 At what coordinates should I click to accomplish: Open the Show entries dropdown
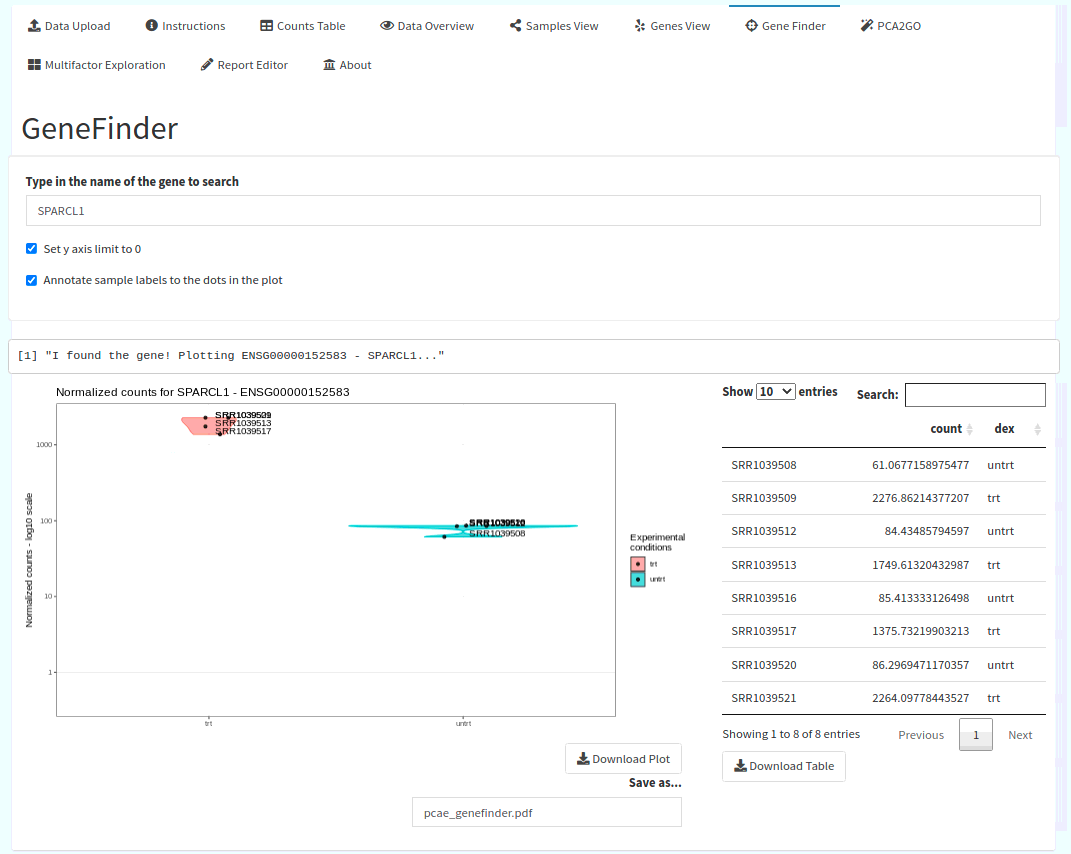(776, 391)
